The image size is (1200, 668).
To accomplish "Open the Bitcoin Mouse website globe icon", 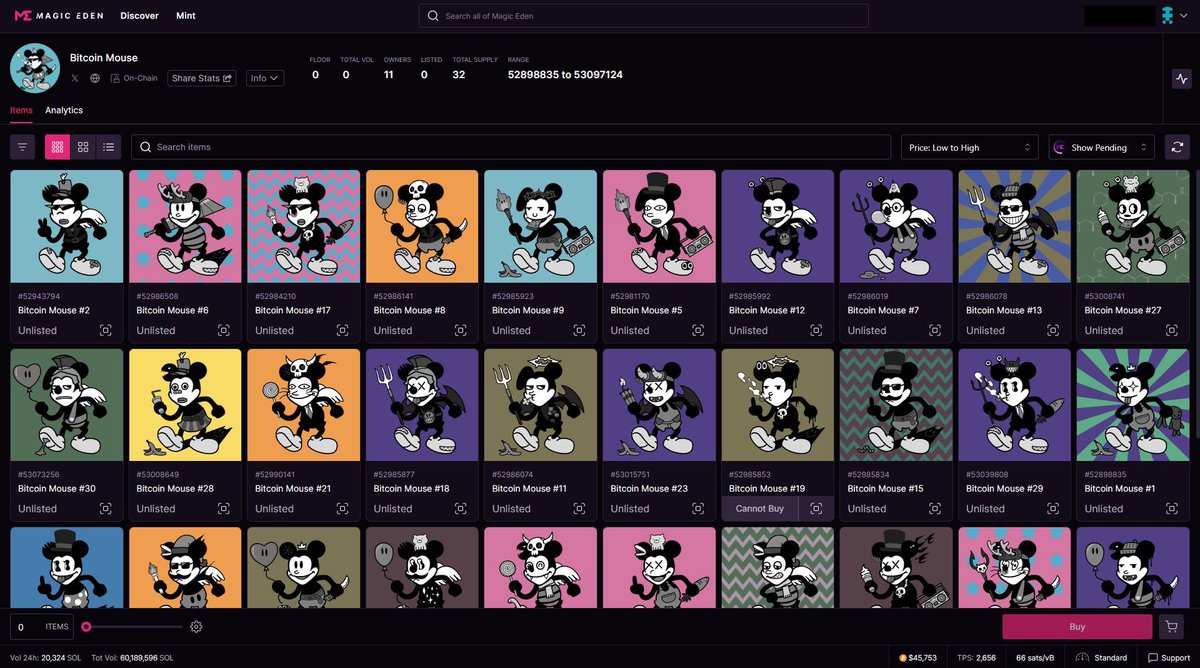I will pyautogui.click(x=95, y=78).
